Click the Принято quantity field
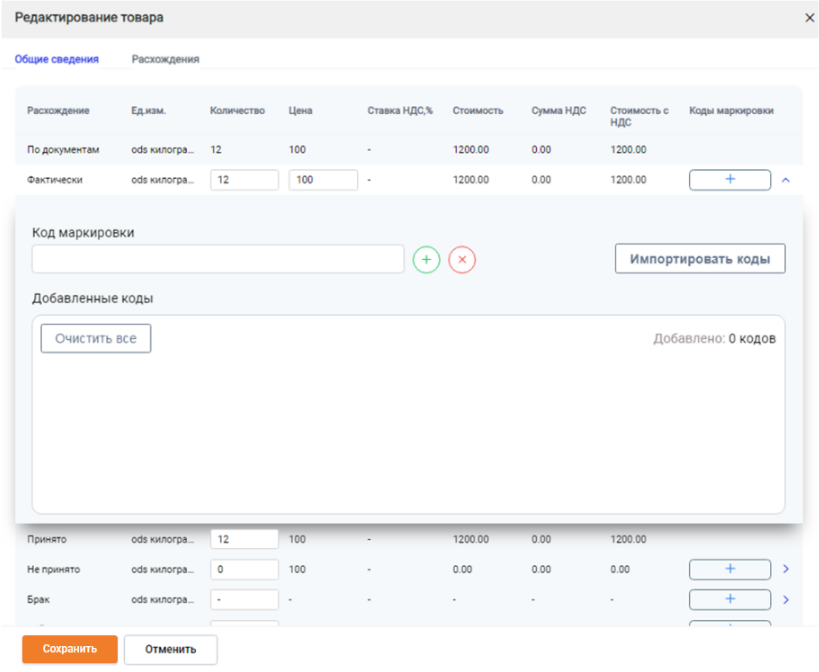 (244, 539)
